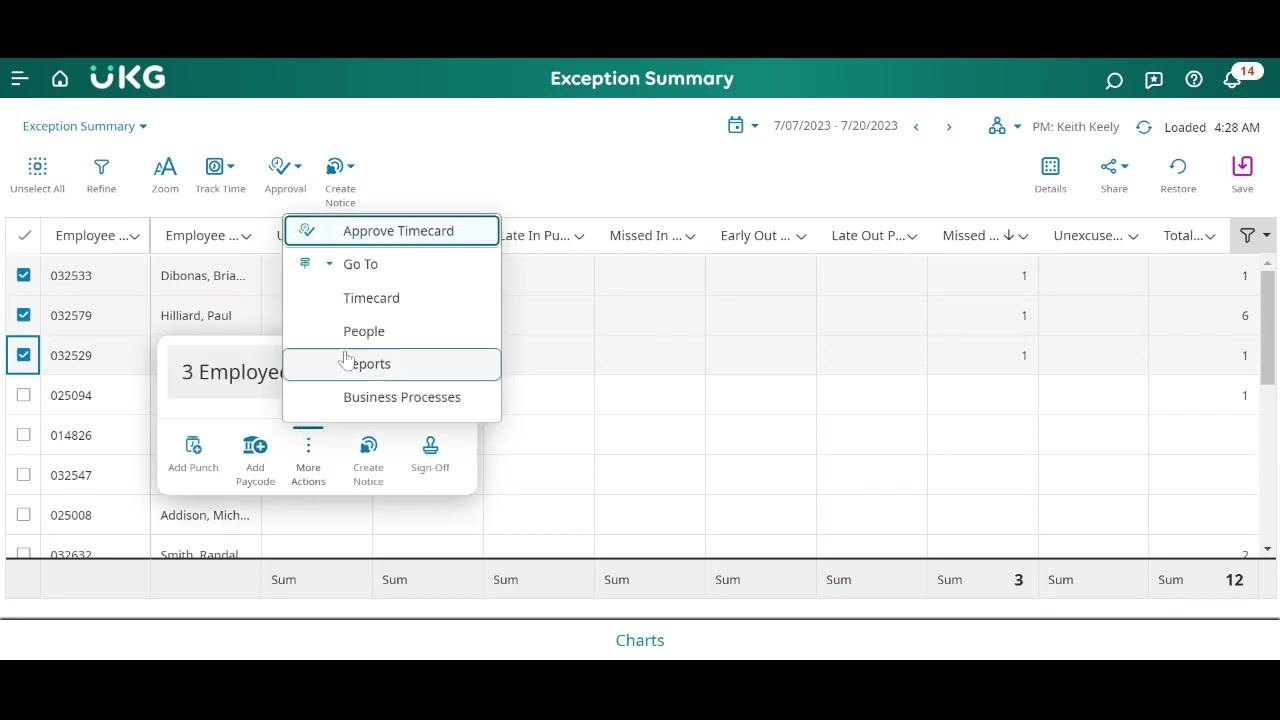Uncheck the row for employee 032533
1280x720 pixels.
24,275
